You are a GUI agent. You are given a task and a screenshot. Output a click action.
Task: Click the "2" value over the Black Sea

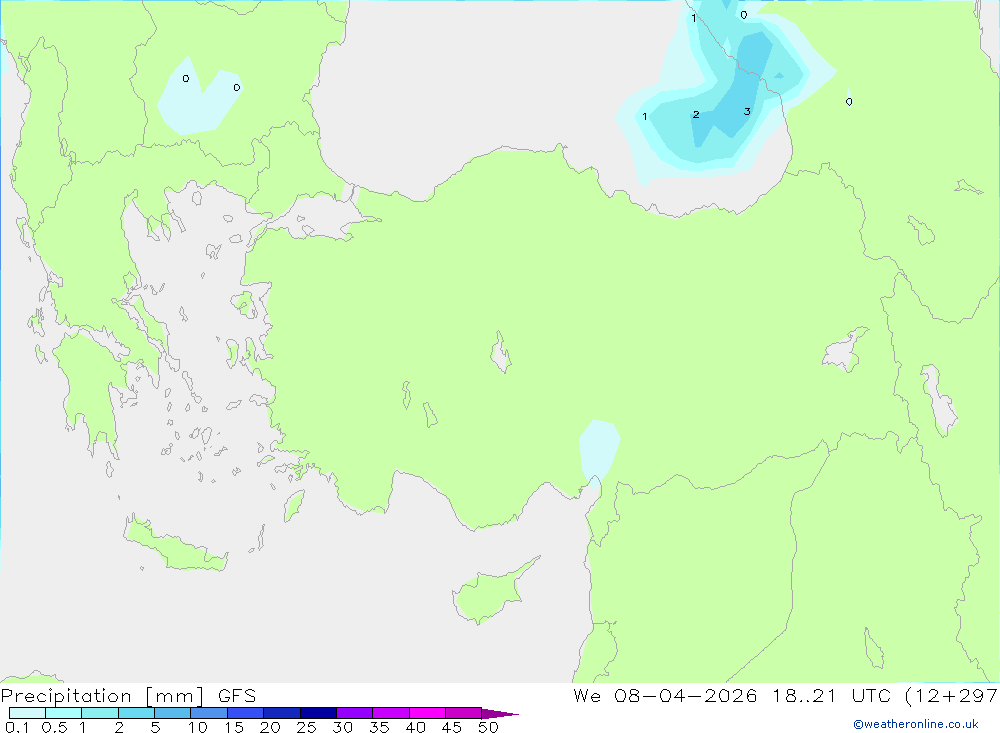click(x=696, y=114)
